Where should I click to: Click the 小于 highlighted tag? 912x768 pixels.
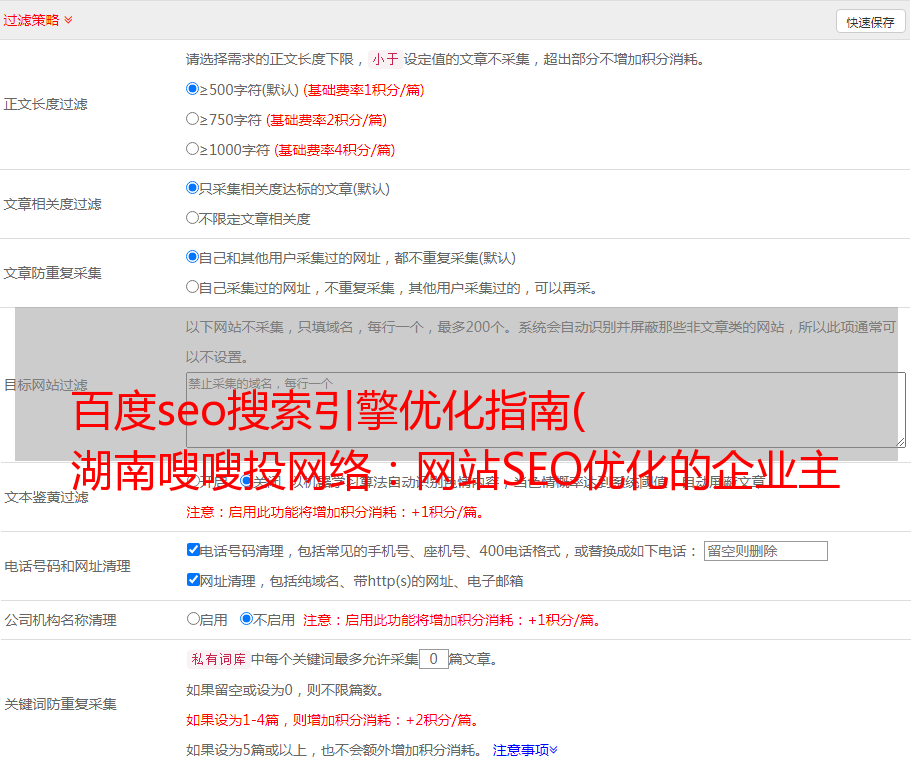(385, 59)
